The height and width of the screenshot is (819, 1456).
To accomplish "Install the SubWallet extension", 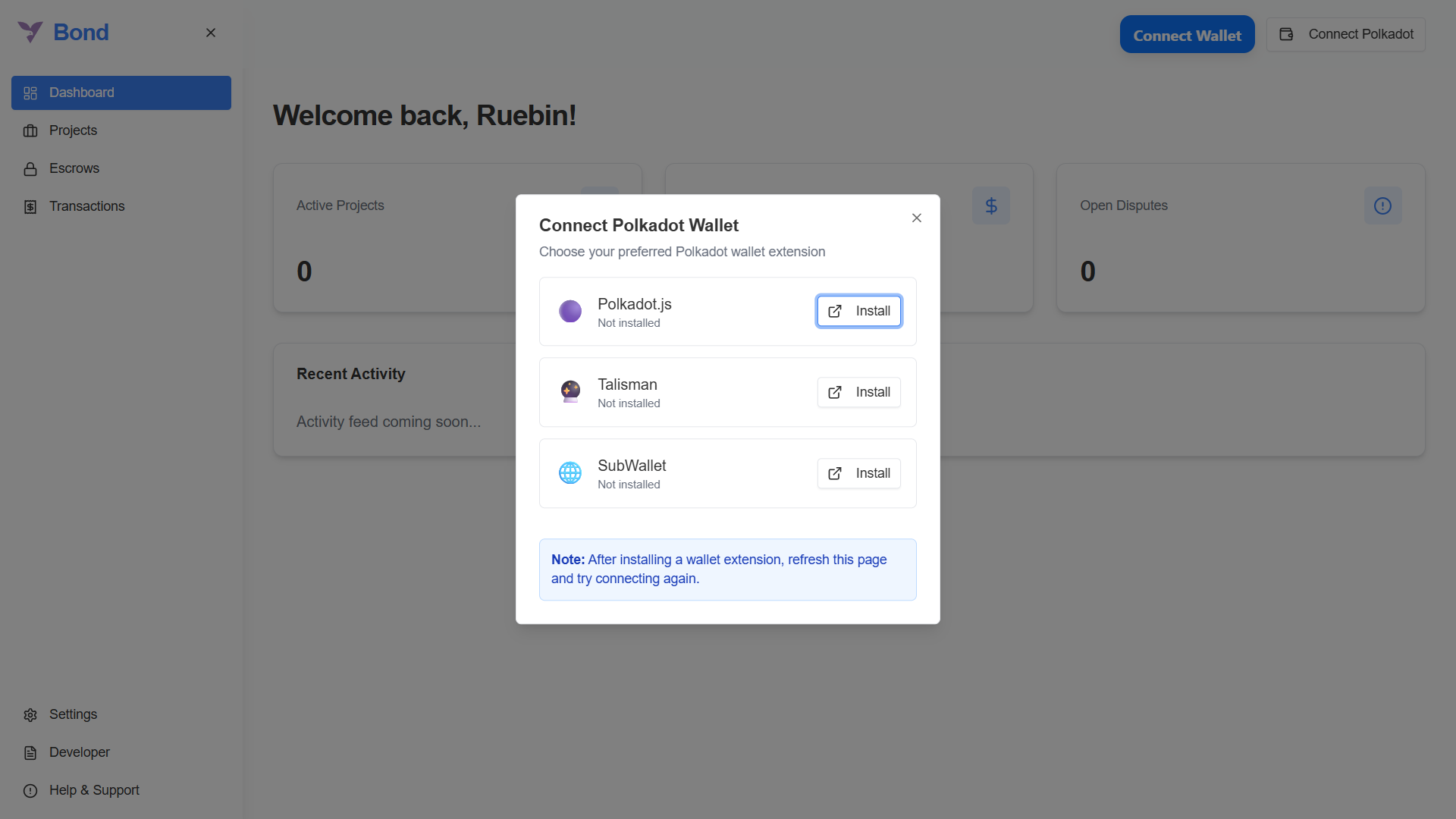I will click(x=859, y=473).
